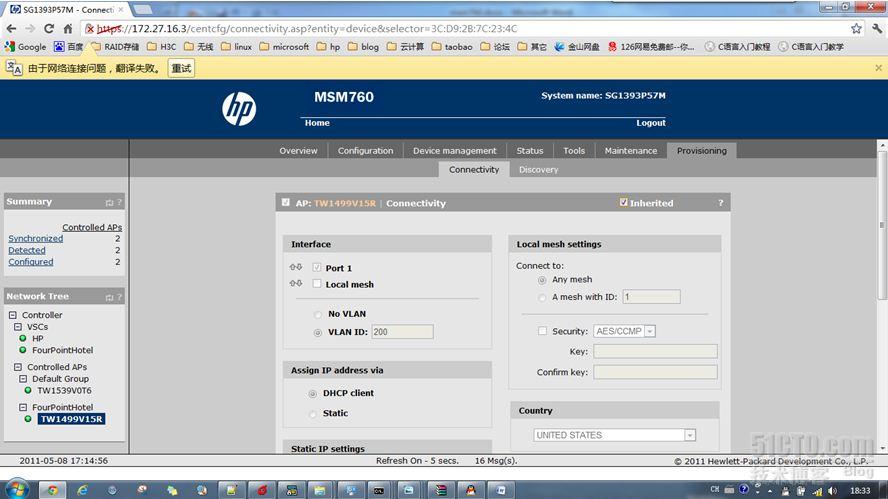
Task: Open the RAID存储 bookmark folder
Action: point(115,46)
